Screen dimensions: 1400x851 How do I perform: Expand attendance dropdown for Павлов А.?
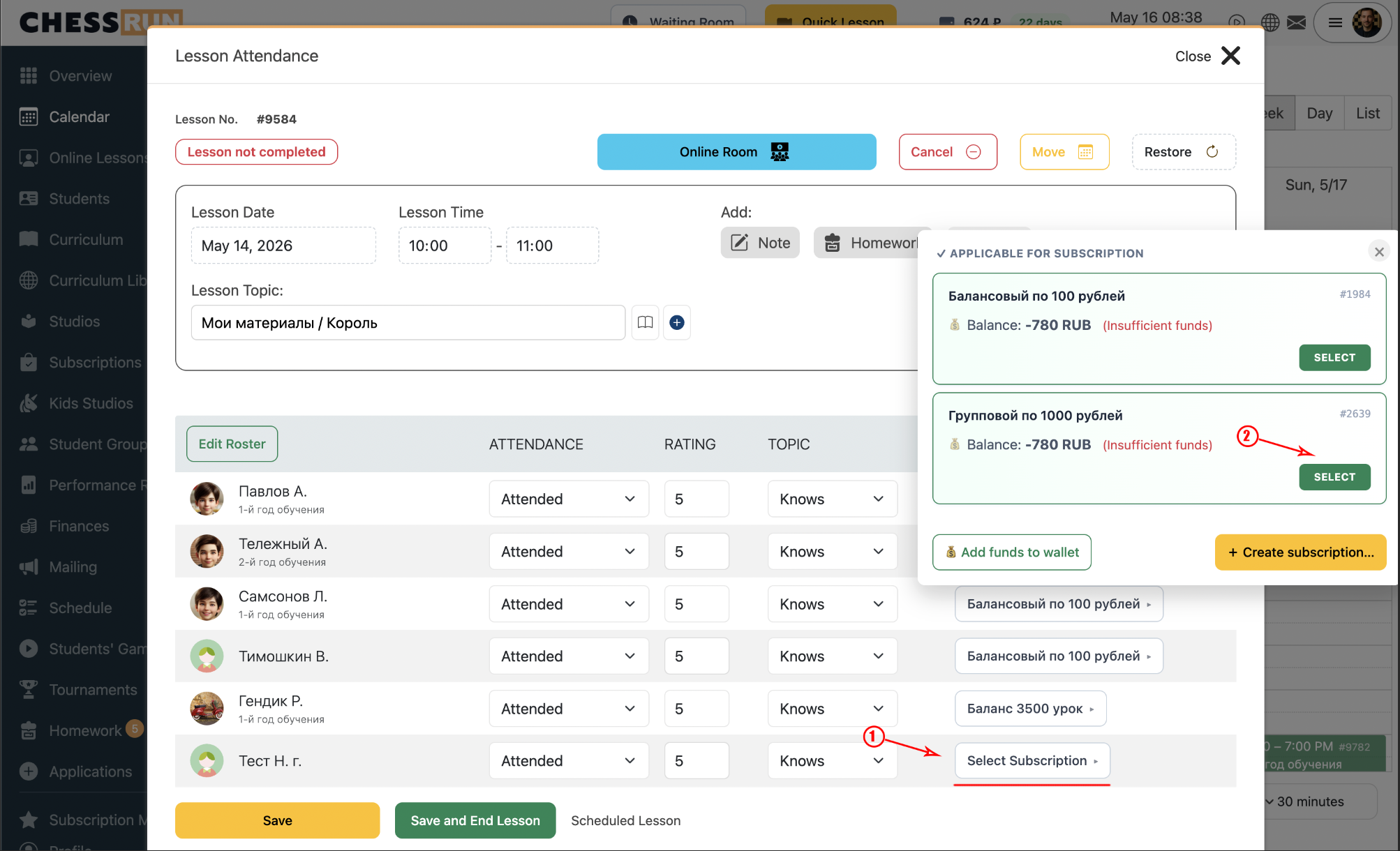(569, 499)
